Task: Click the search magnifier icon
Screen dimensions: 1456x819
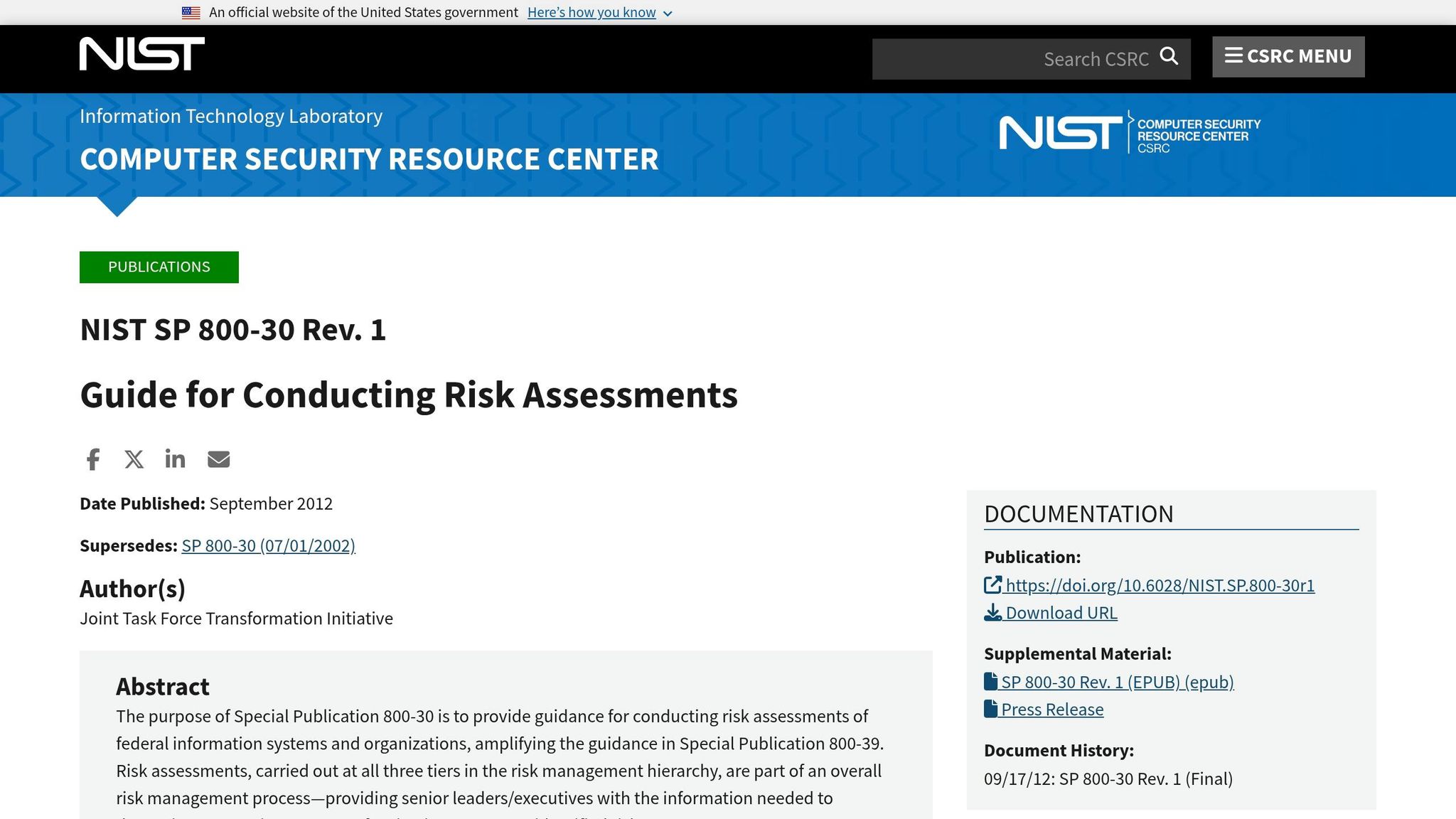Action: [1169, 56]
